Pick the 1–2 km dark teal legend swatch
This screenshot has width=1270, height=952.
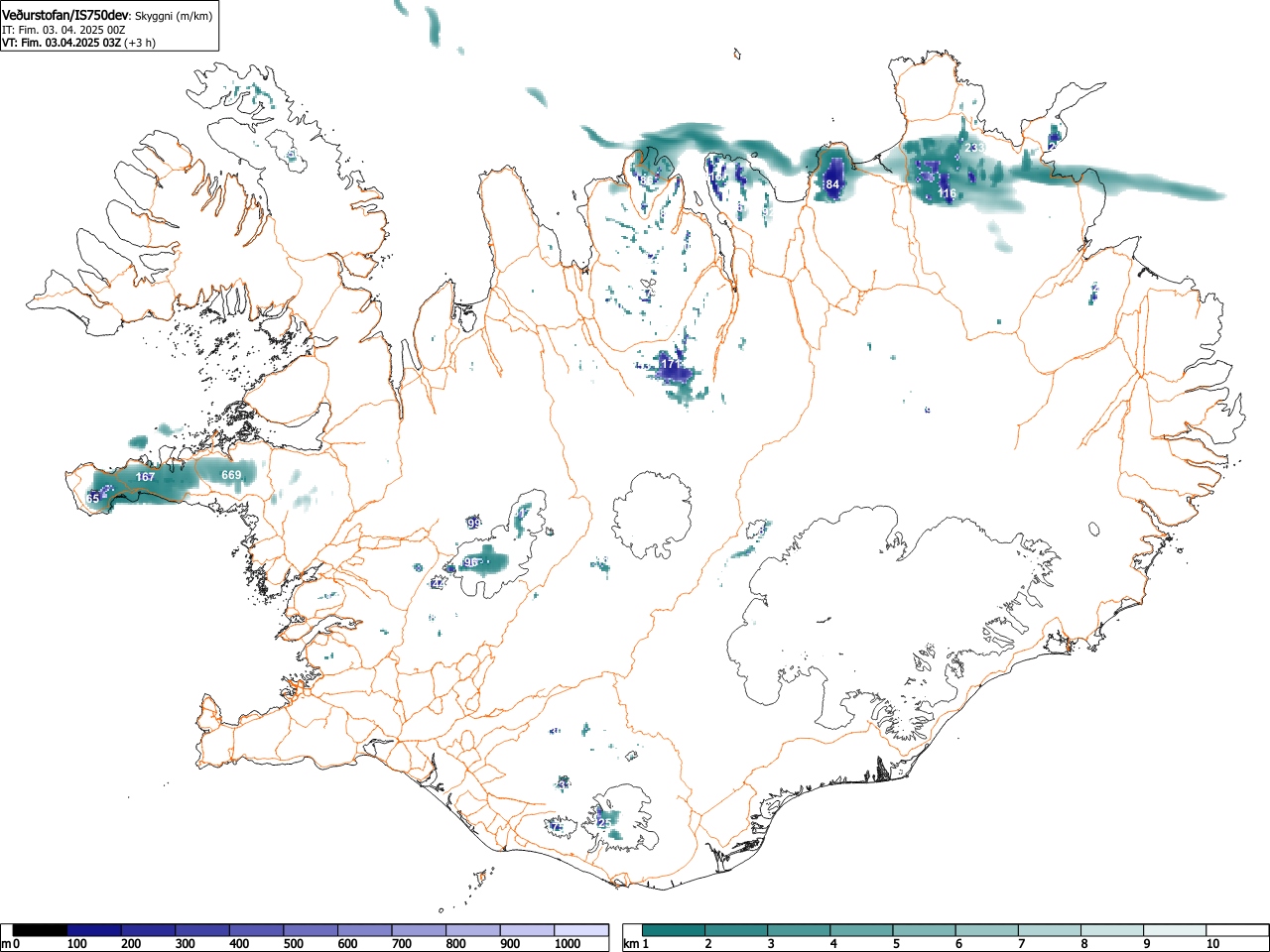pos(675,930)
